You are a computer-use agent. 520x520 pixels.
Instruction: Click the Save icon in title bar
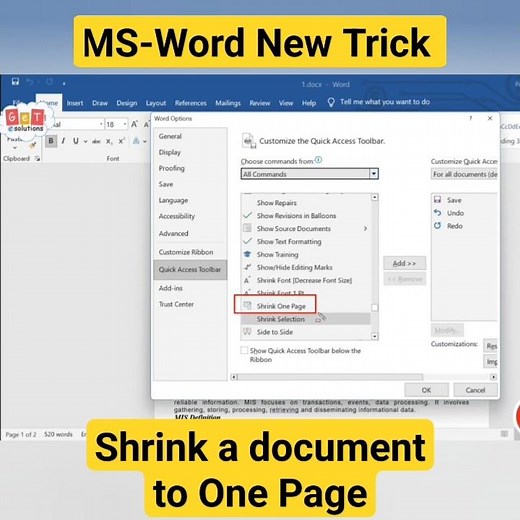[x=15, y=82]
